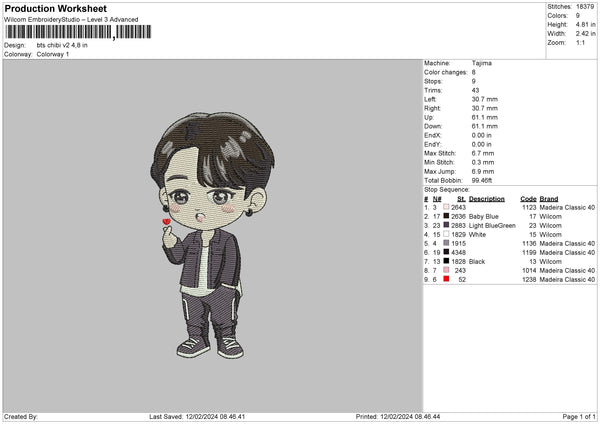Click 'Last Saved: 12/02/2024 08.46.41'
Viewport: 600px width, 424px height.
[x=197, y=417]
